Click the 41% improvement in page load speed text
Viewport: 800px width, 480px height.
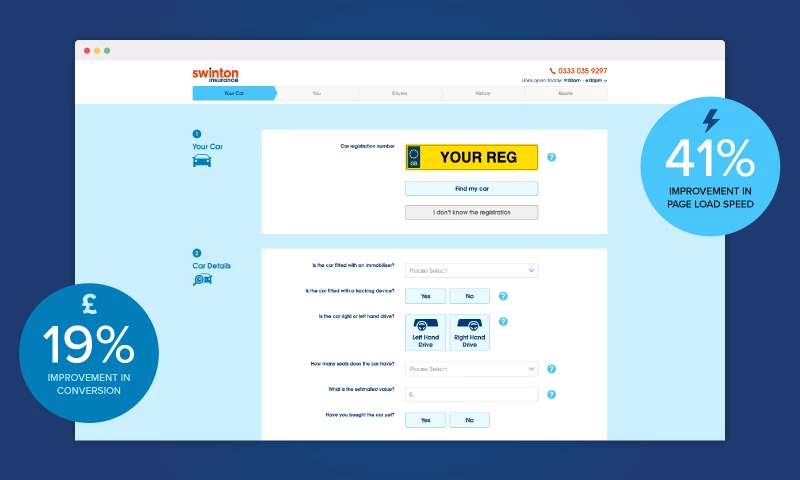710,173
